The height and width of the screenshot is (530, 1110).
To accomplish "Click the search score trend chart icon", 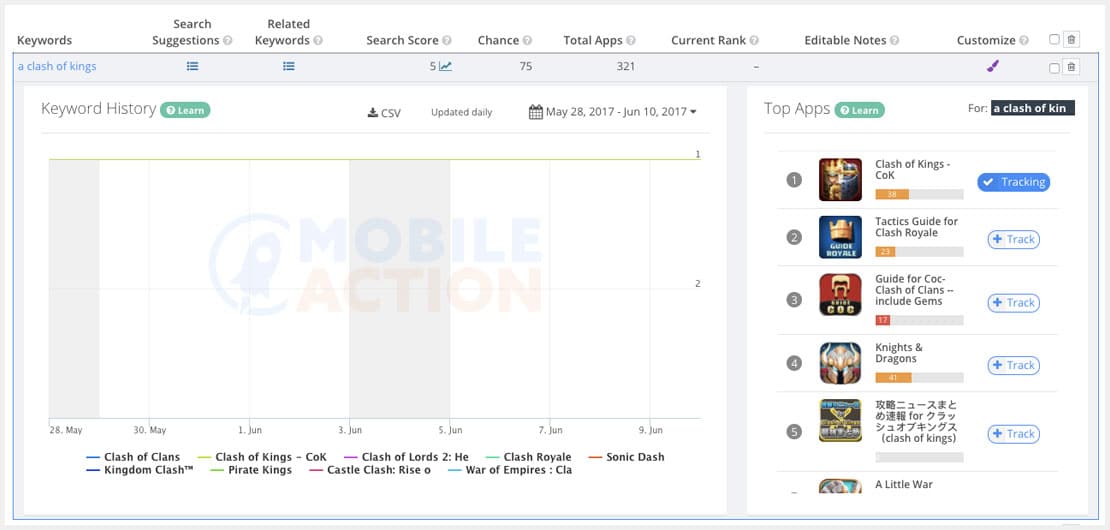I will pos(445,67).
